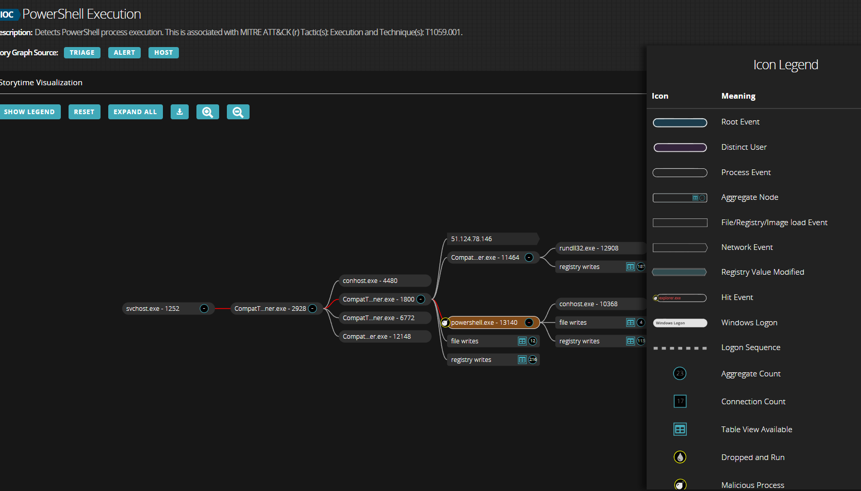861x491 pixels.
Task: Click the 'Icon Legend' heading
Action: [x=785, y=65]
